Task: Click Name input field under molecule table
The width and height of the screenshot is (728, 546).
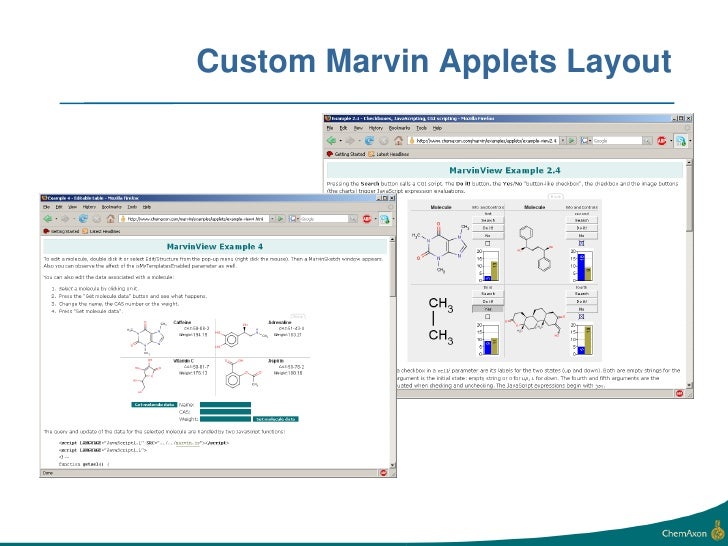Action: coord(225,405)
